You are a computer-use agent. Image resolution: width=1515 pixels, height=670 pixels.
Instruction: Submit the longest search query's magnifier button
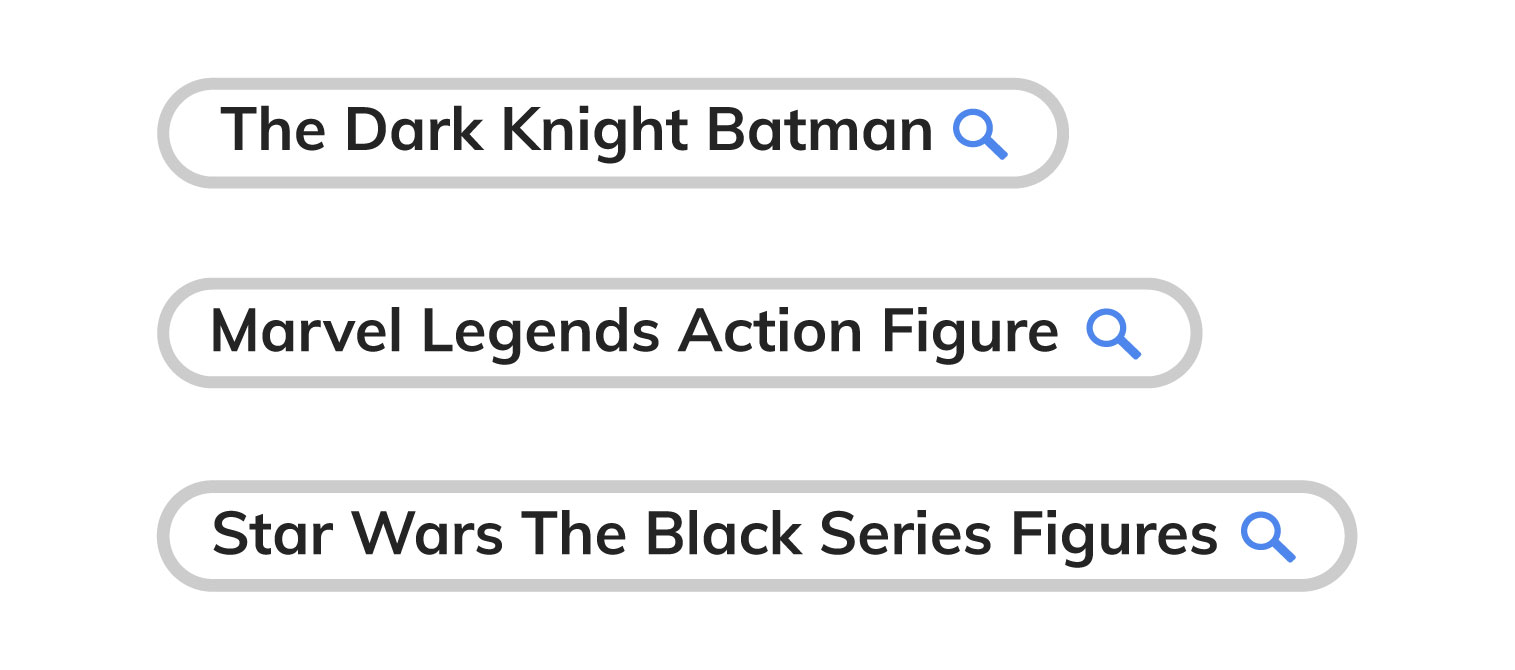tap(1267, 537)
